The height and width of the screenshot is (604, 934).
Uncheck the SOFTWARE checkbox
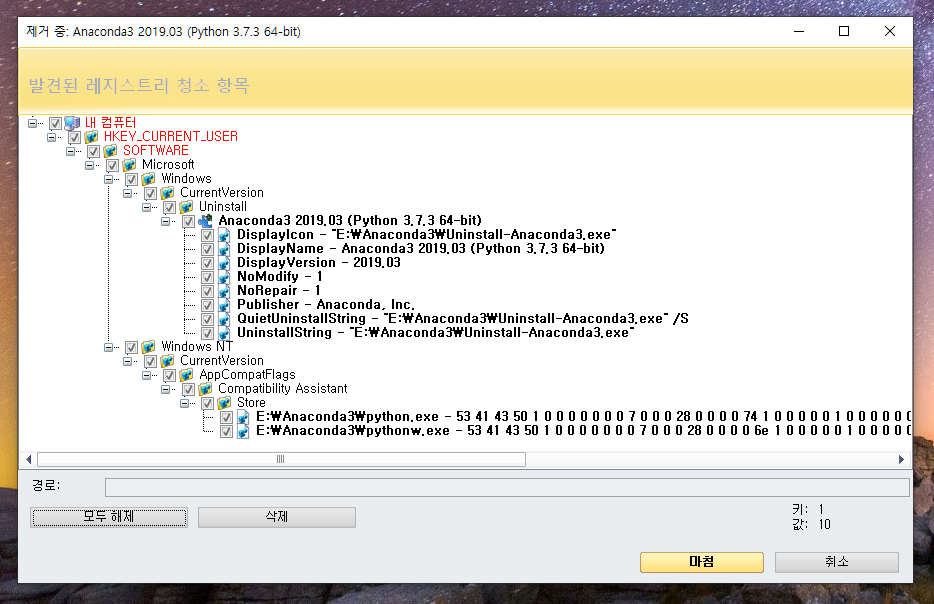(x=94, y=151)
